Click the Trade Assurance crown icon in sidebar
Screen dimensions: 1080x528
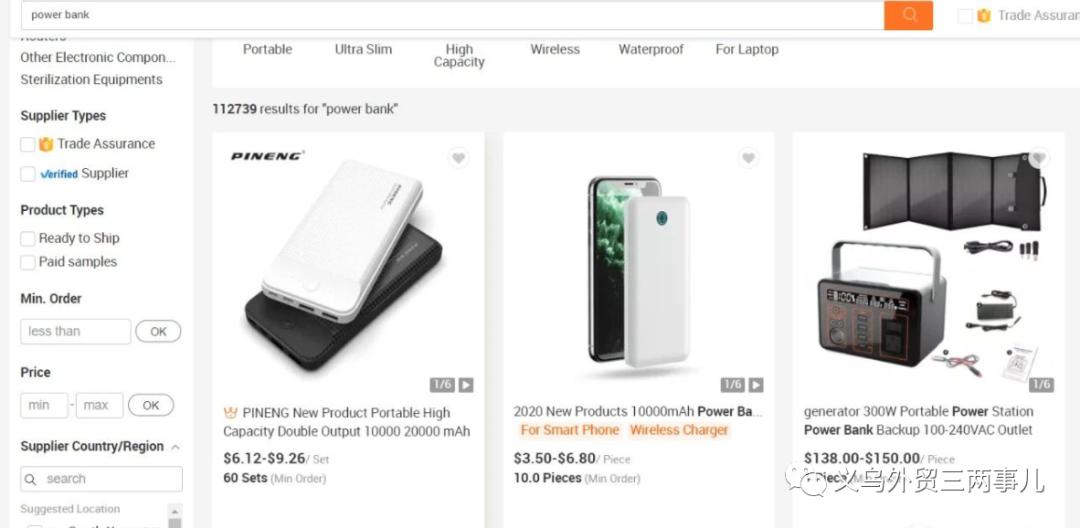pos(46,144)
